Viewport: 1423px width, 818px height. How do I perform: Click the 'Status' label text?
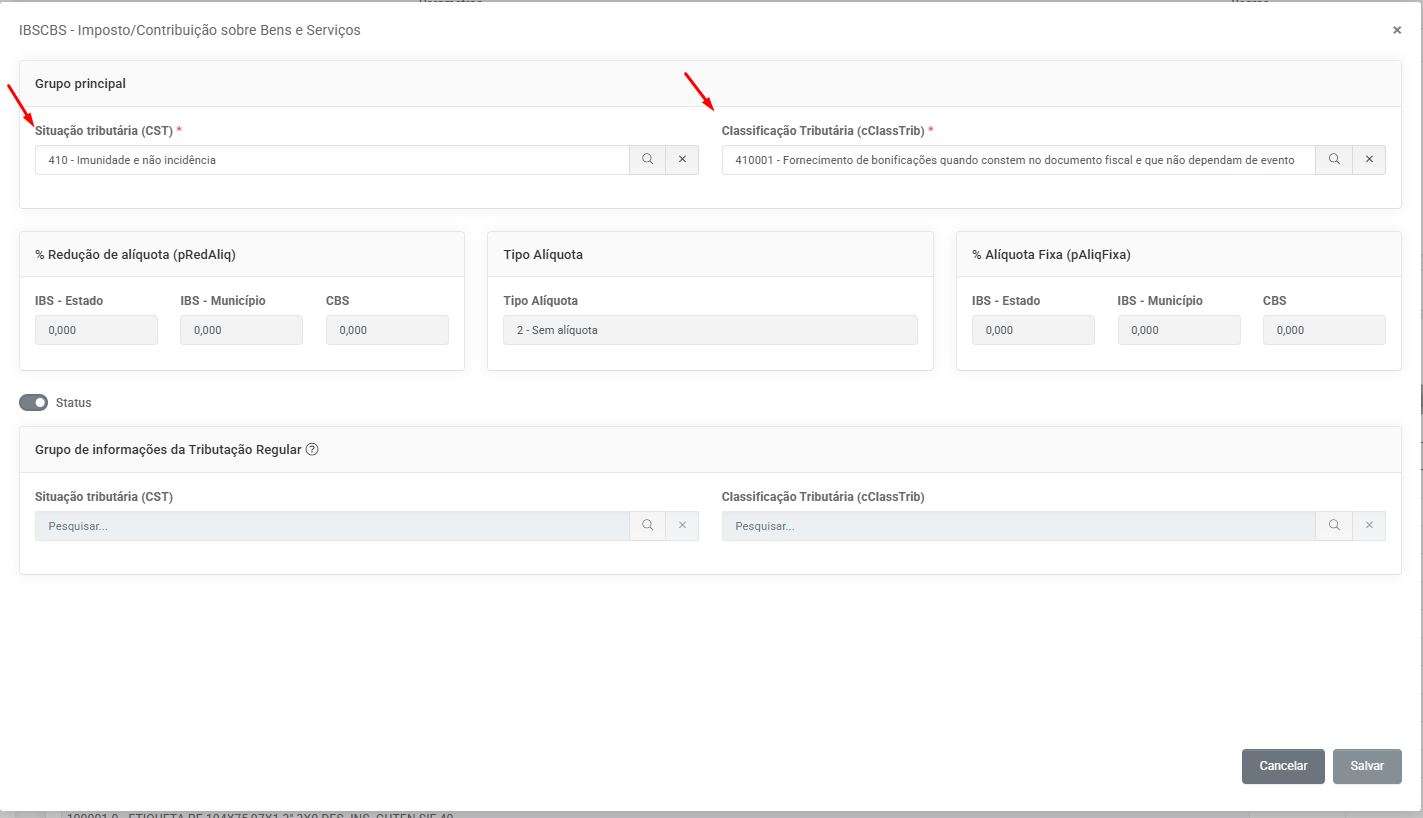click(73, 403)
